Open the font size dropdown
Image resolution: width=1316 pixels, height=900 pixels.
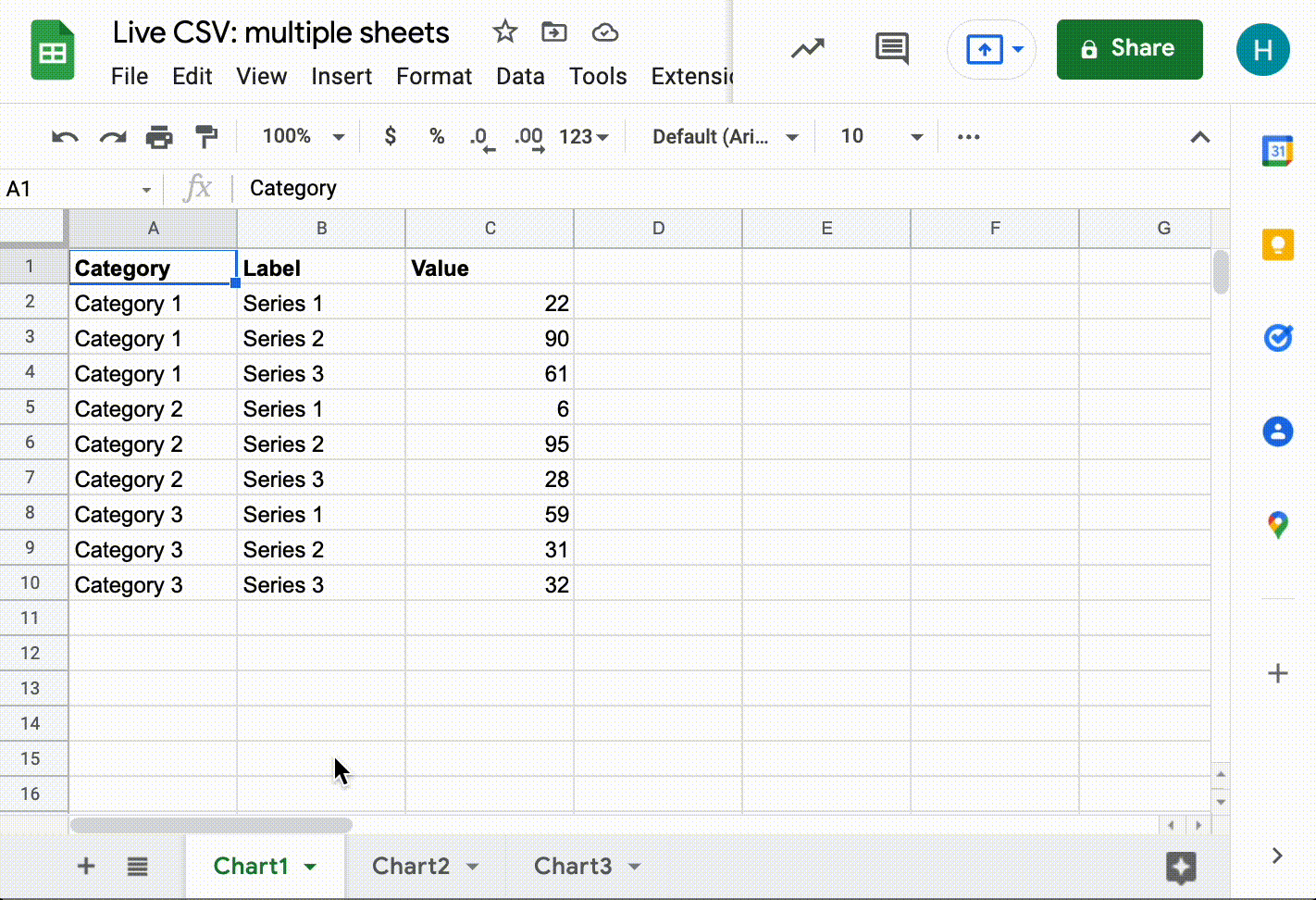[875, 136]
